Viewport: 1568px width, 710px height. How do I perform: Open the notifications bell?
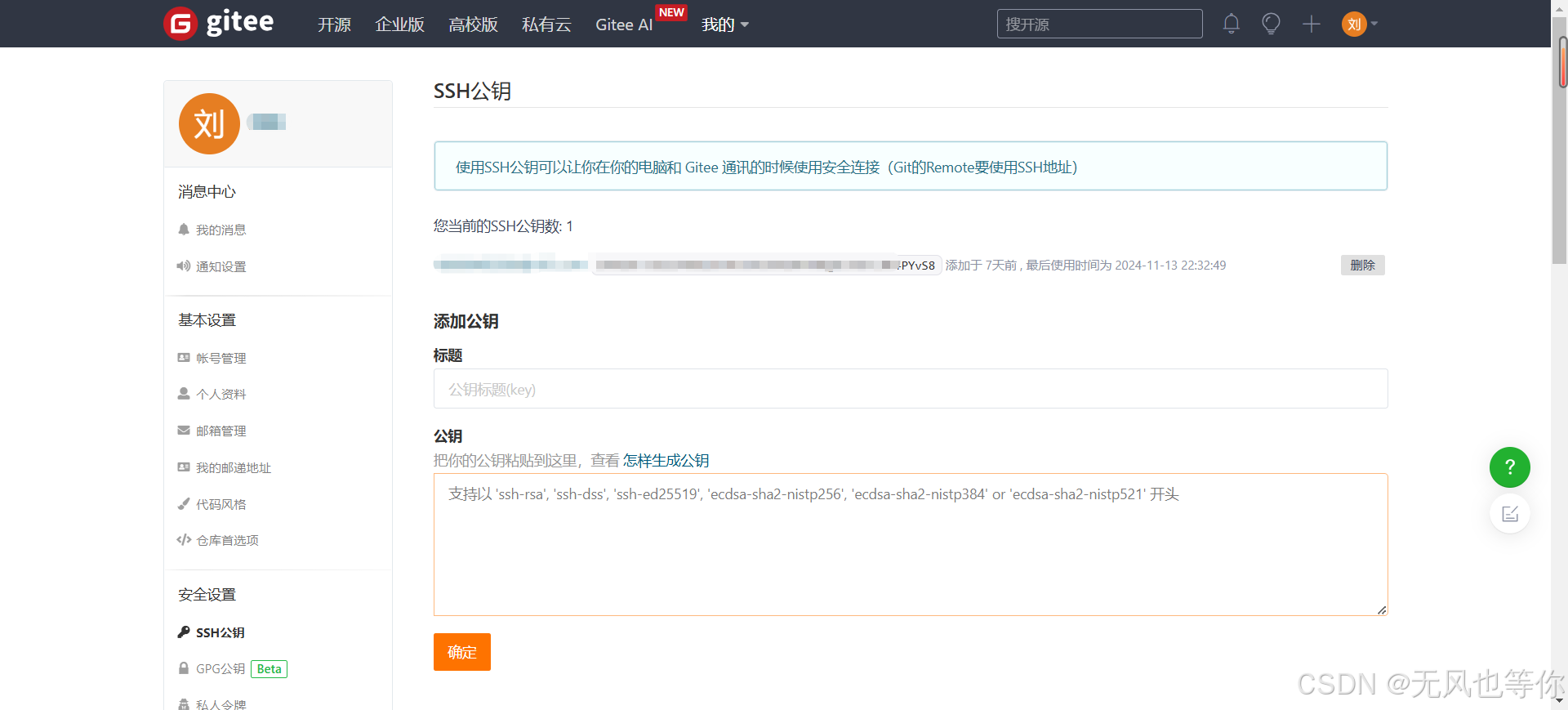1232,24
